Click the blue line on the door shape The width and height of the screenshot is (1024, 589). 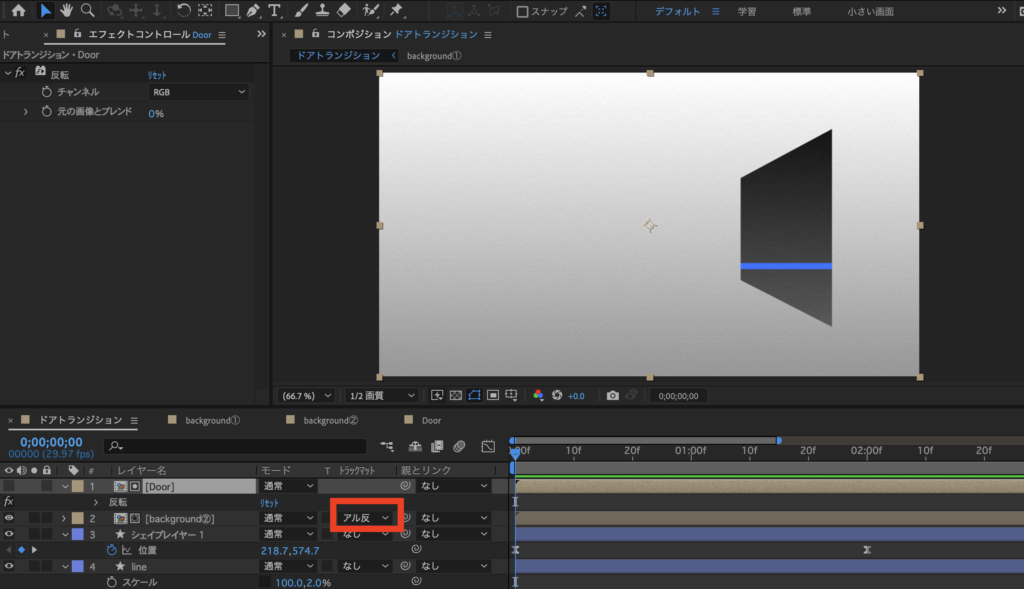786,266
